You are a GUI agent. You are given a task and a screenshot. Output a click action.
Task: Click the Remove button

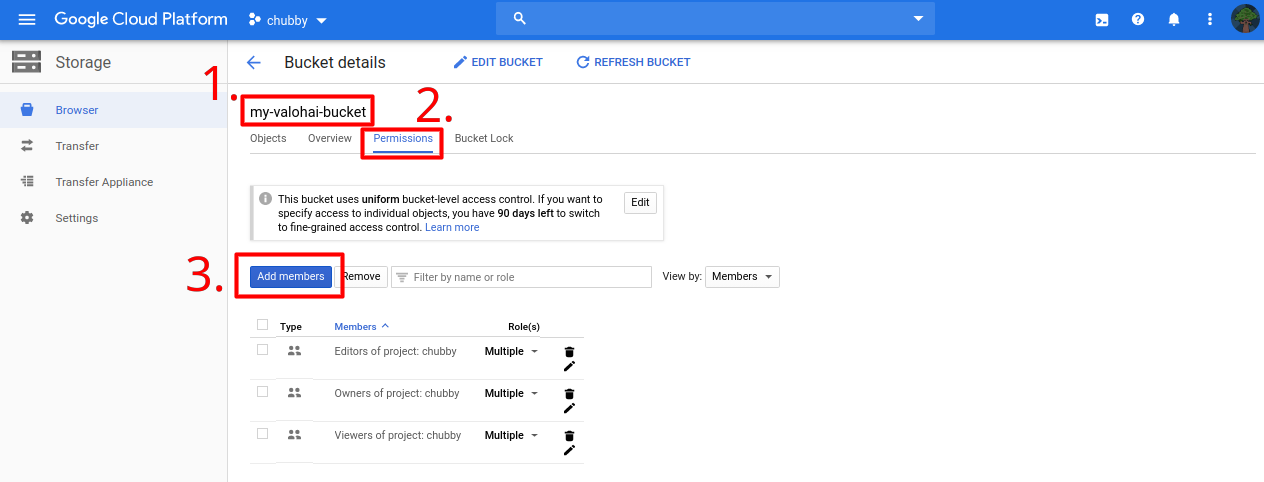point(360,277)
